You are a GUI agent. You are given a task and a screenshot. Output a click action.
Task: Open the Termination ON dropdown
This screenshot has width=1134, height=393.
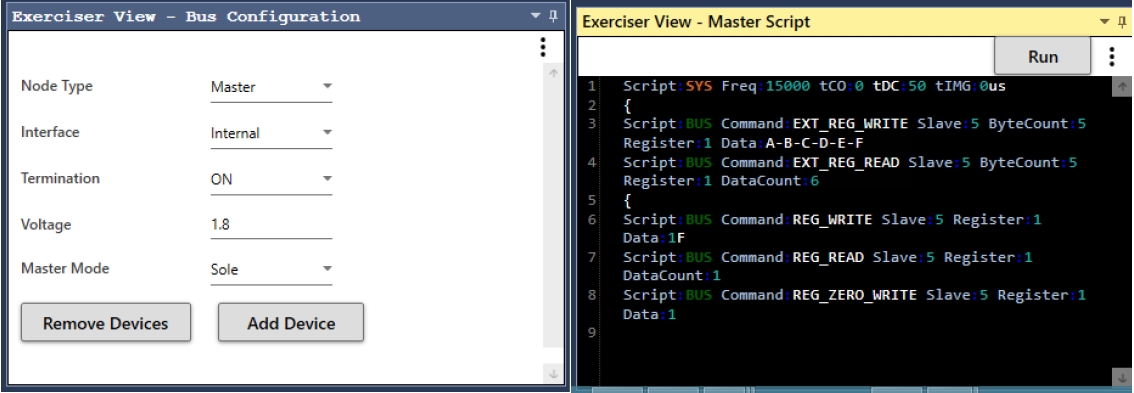coord(271,179)
